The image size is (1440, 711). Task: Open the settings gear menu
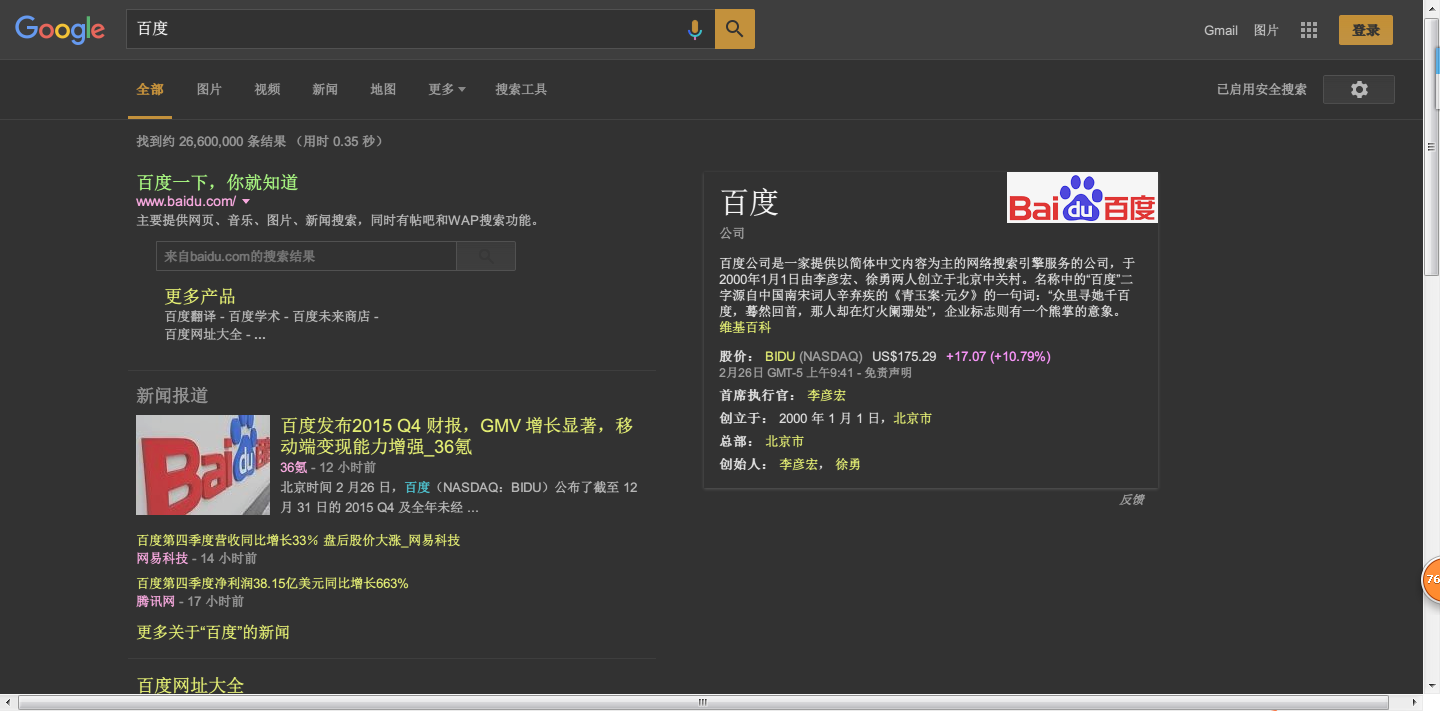click(x=1359, y=89)
